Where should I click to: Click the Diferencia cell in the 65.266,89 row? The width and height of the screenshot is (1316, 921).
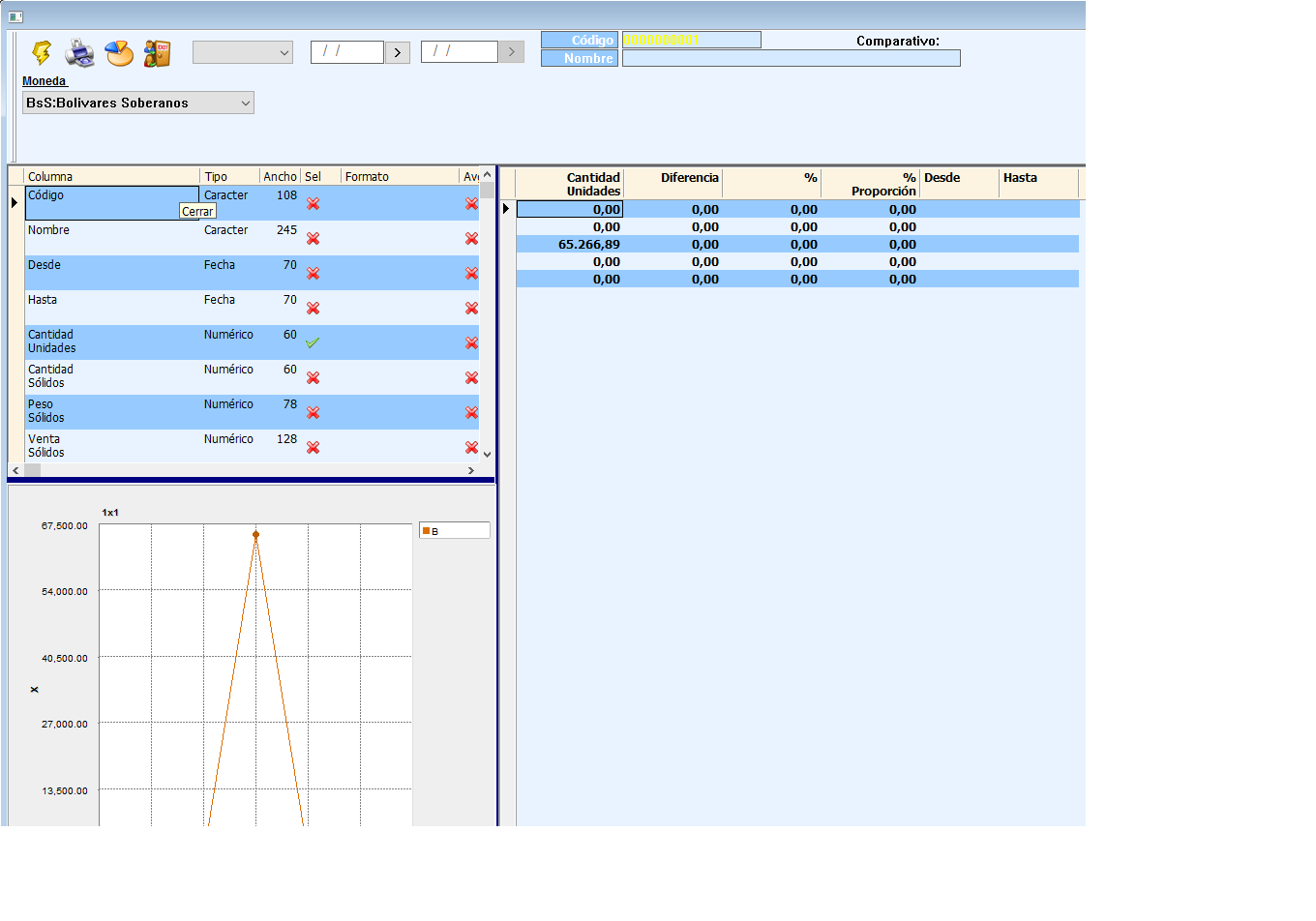tap(673, 245)
